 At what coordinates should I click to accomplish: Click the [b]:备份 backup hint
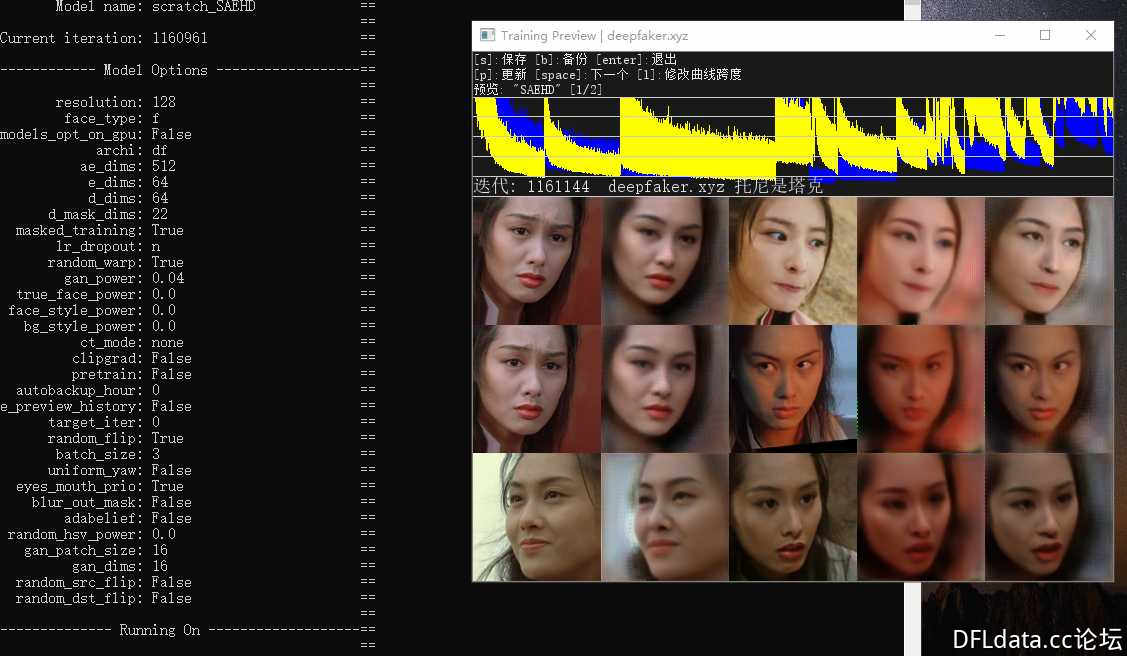[x=563, y=60]
